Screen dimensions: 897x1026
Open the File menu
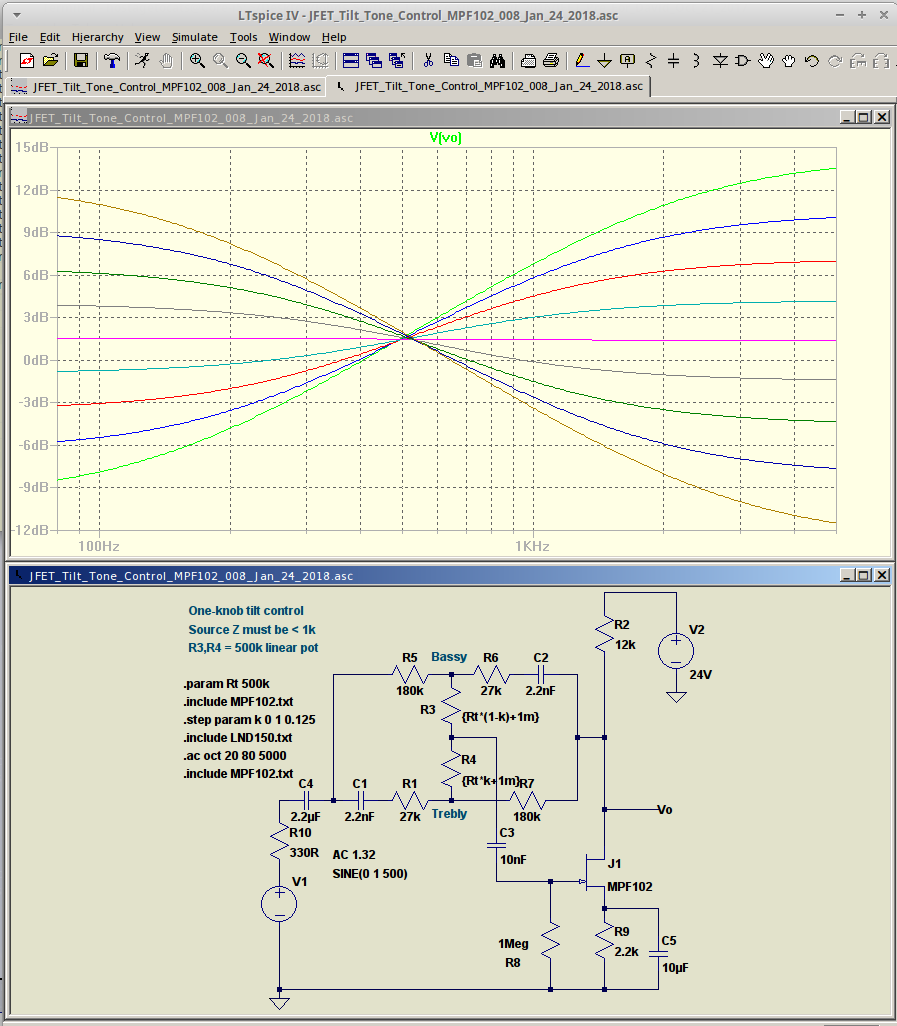[18, 37]
